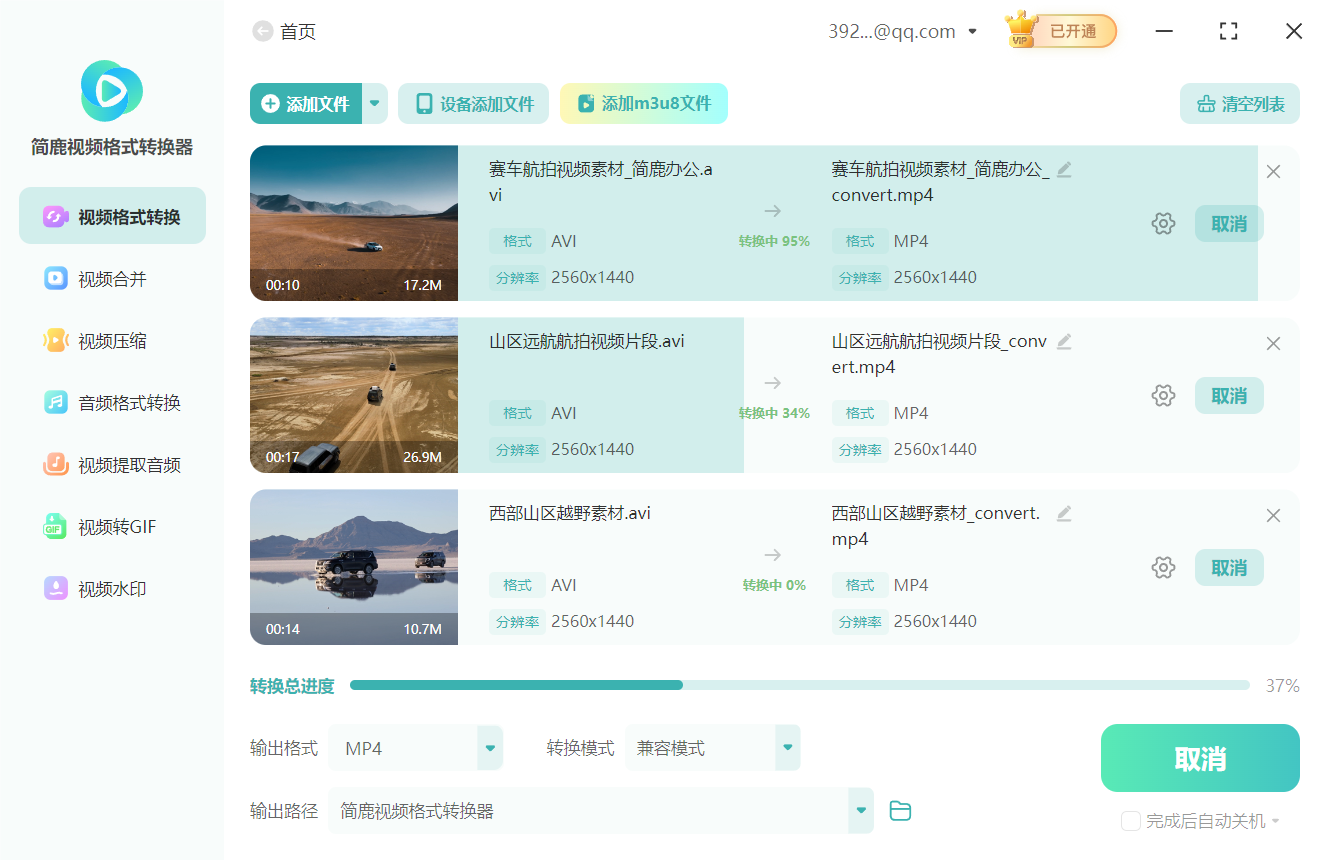
Task: Open the 视频水印 feature
Action: [x=111, y=588]
